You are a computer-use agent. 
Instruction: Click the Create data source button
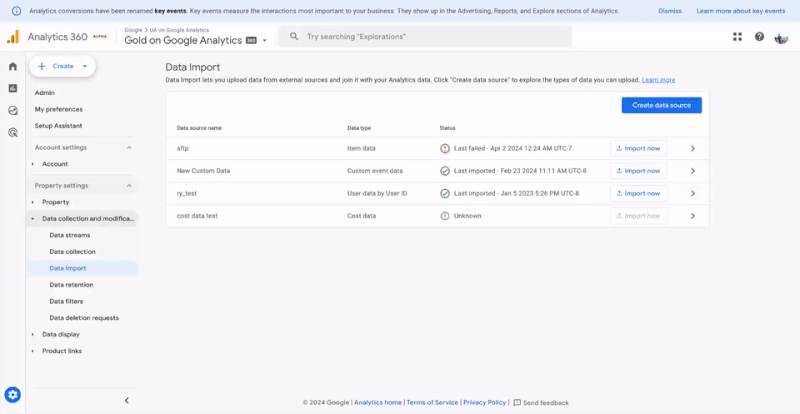coord(662,105)
